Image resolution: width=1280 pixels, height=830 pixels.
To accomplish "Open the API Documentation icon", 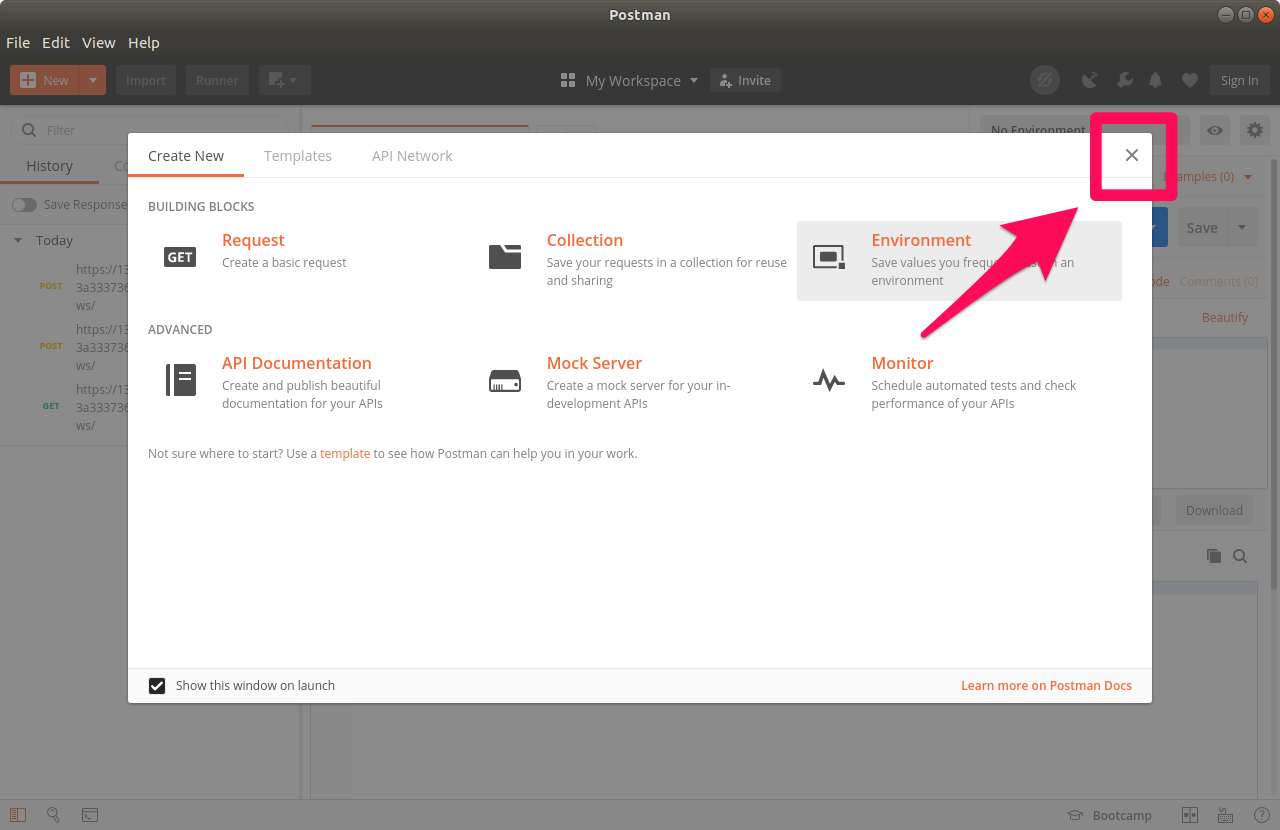I will point(180,380).
